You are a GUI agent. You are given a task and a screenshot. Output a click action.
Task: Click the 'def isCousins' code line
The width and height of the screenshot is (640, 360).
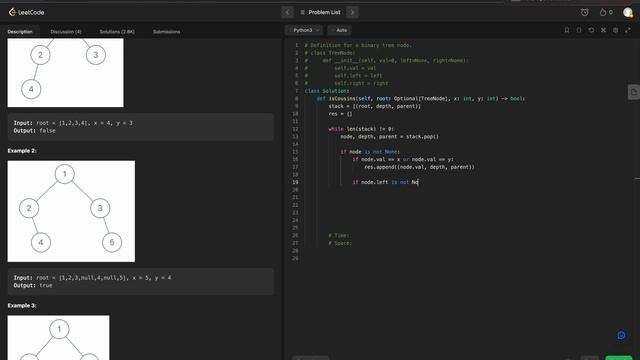point(421,98)
